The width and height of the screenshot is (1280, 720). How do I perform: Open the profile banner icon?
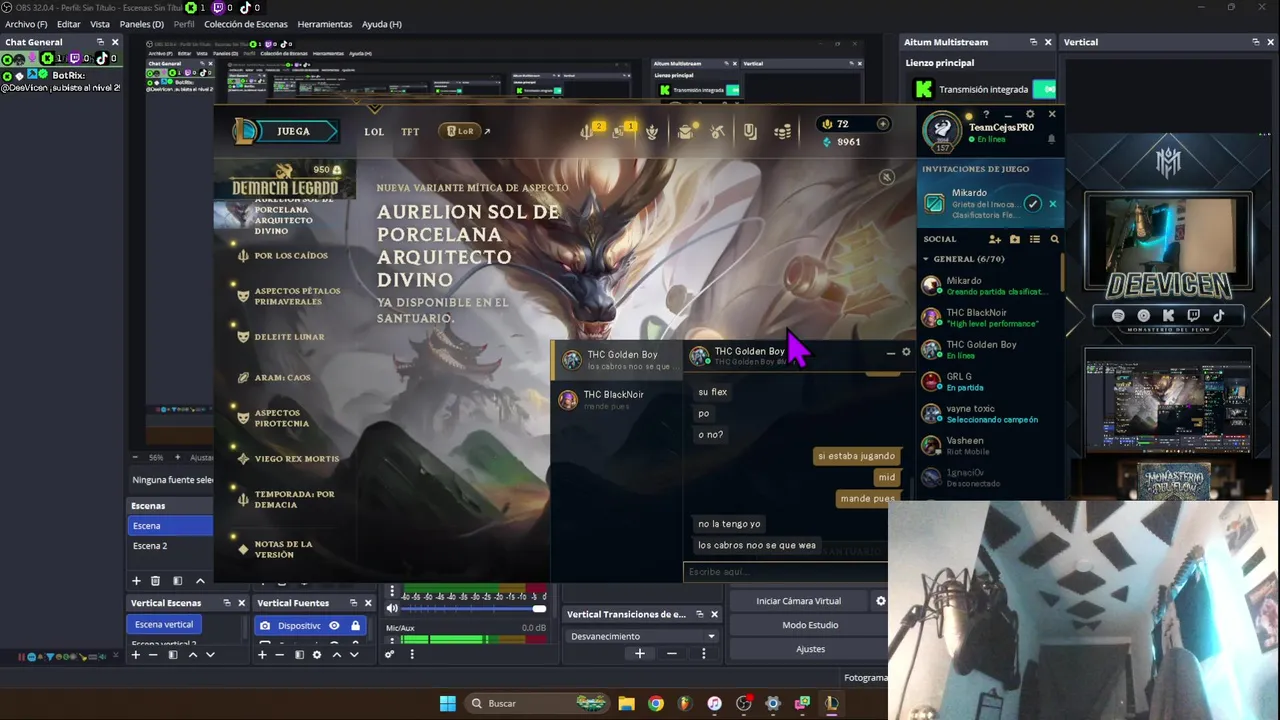click(x=750, y=131)
